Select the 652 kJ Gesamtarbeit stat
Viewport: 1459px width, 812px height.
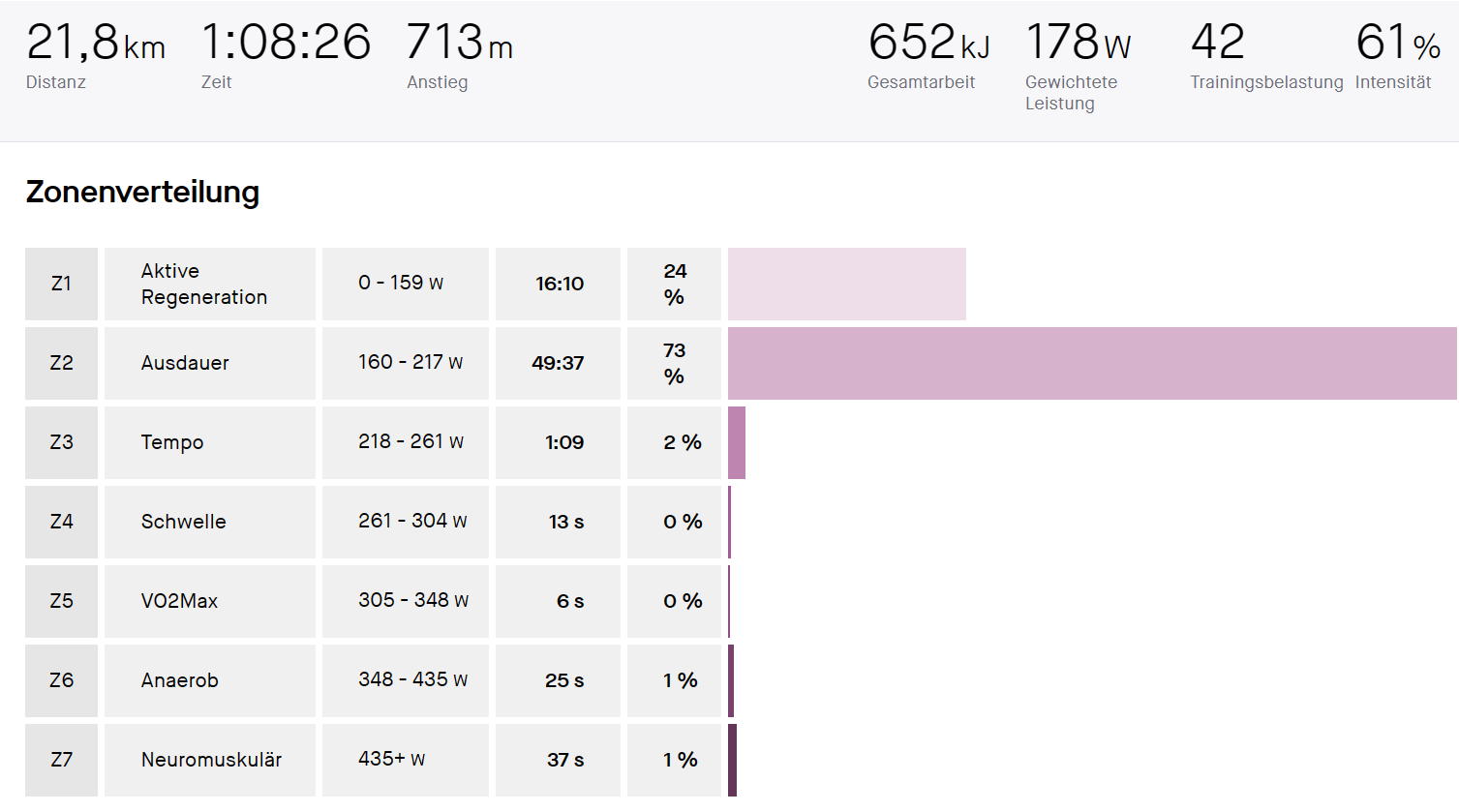coord(928,44)
